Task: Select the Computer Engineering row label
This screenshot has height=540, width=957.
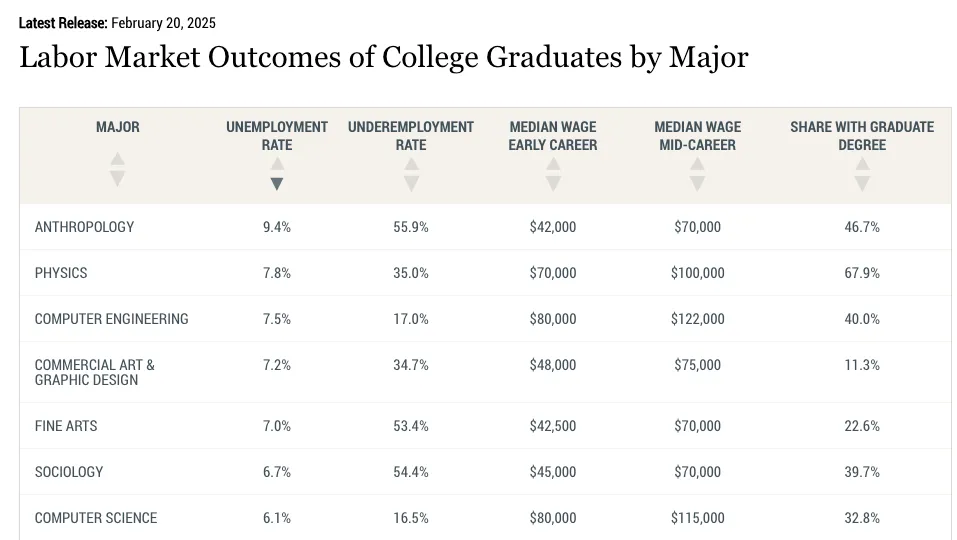Action: coord(111,319)
